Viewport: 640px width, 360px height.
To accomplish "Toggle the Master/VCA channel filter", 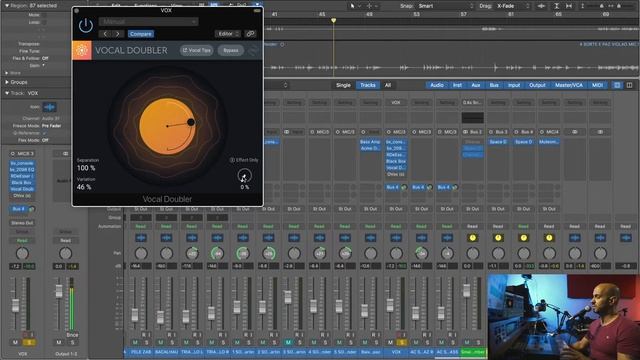I will (x=569, y=85).
